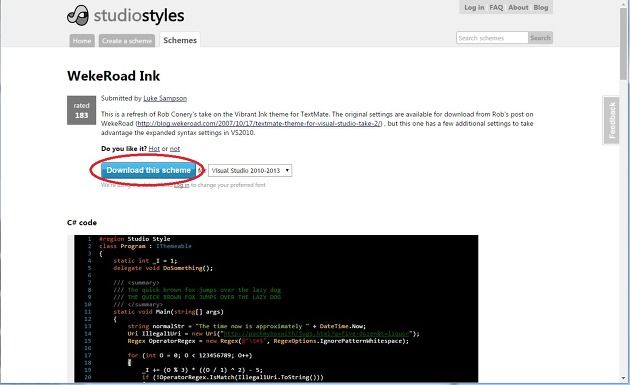Click Download this scheme button

(148, 170)
